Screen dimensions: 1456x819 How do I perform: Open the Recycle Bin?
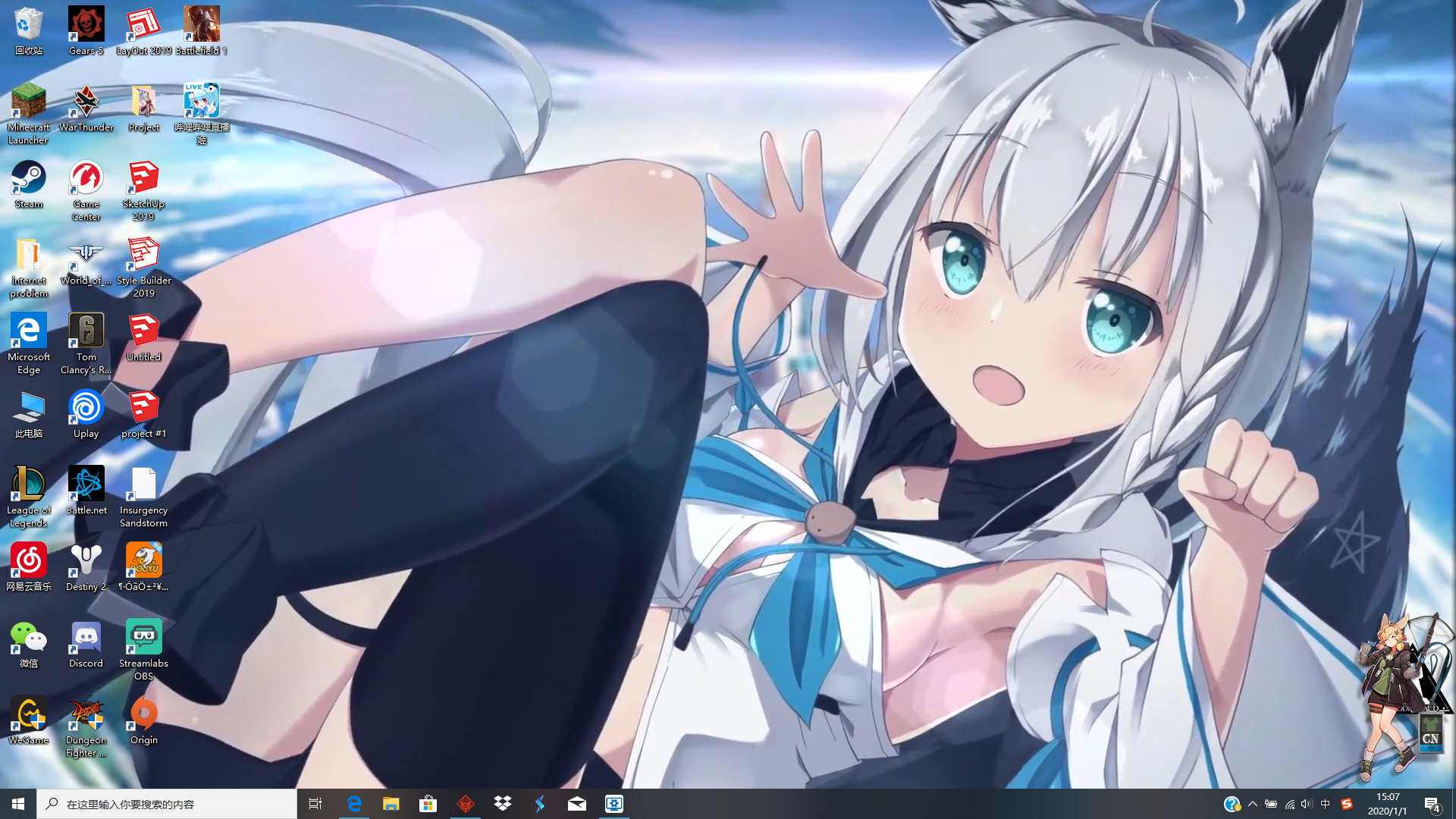[x=28, y=23]
